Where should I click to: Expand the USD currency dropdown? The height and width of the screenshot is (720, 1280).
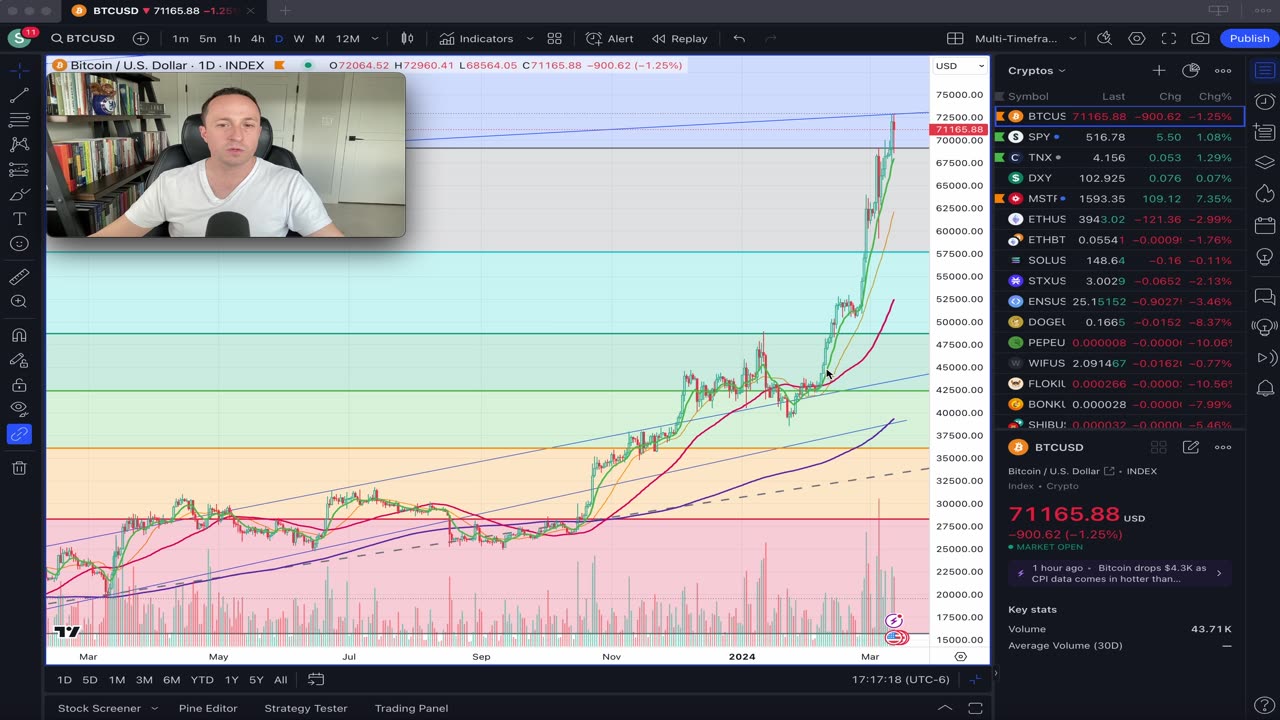coord(960,66)
